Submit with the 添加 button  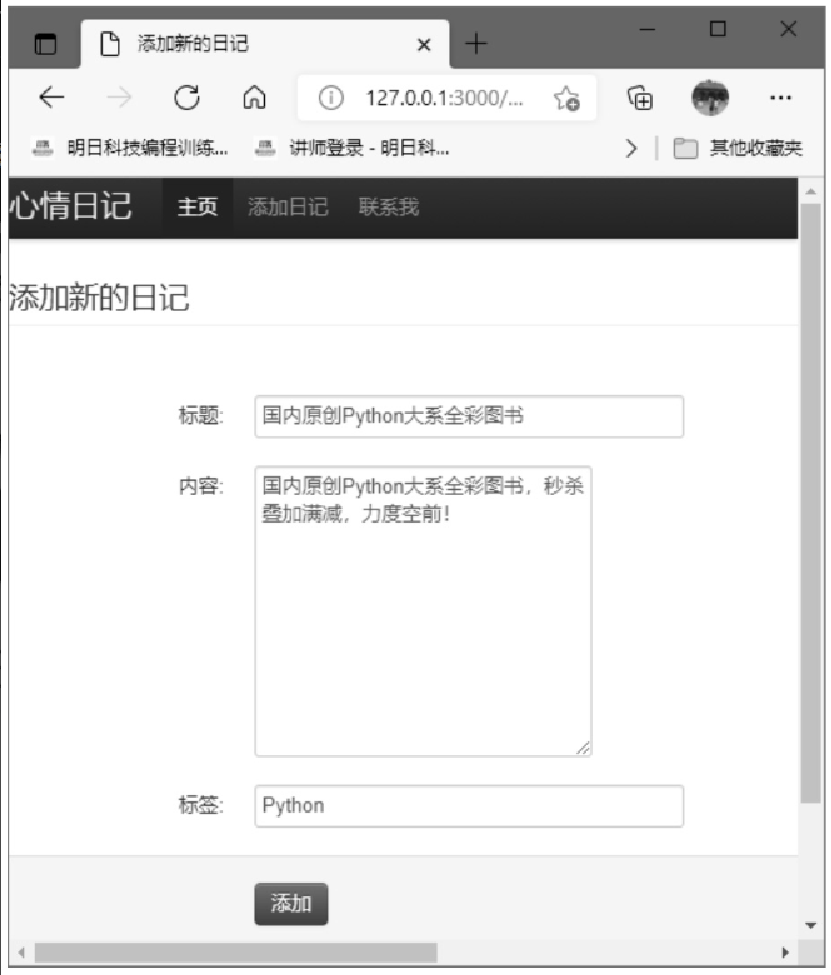click(291, 903)
